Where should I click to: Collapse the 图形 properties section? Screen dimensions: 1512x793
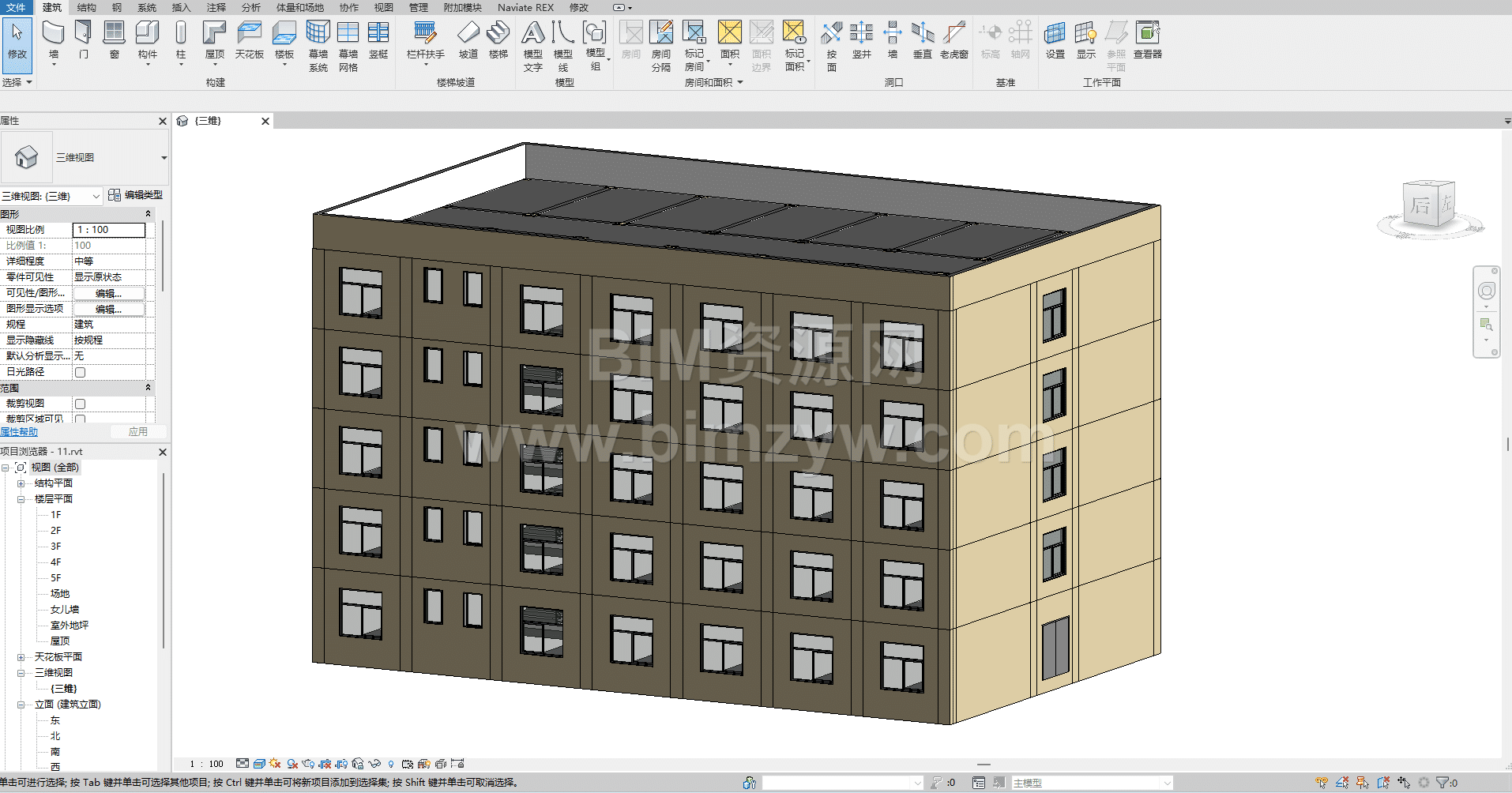pos(148,214)
